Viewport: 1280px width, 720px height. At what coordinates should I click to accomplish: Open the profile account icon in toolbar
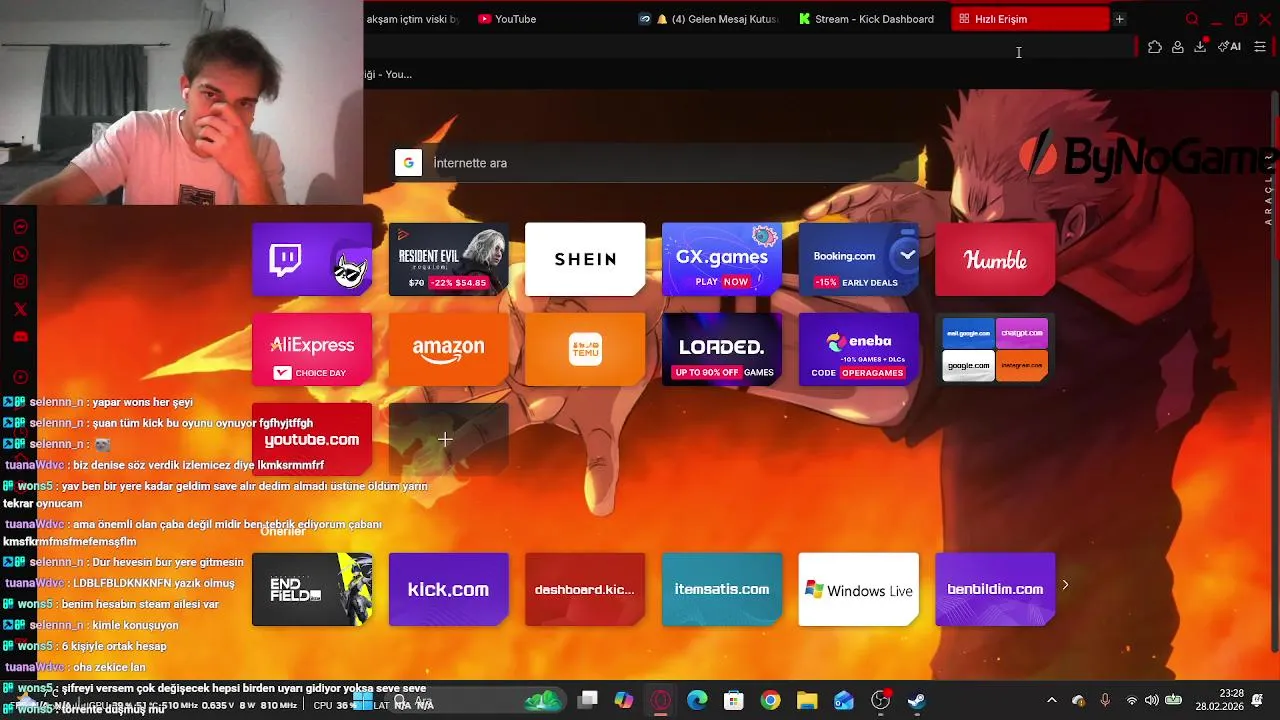(1178, 47)
